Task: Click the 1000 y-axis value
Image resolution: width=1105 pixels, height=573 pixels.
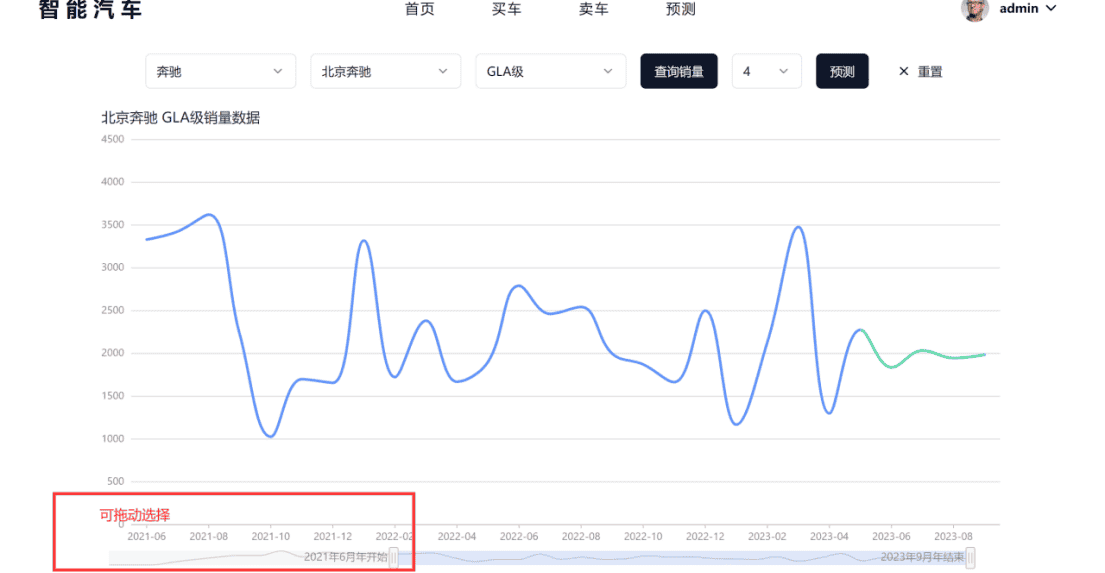Action: pos(113,438)
